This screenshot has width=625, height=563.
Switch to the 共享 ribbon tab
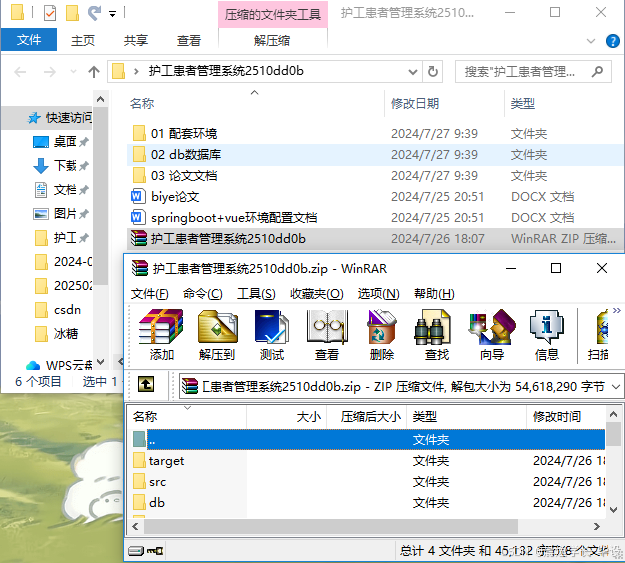(x=136, y=41)
